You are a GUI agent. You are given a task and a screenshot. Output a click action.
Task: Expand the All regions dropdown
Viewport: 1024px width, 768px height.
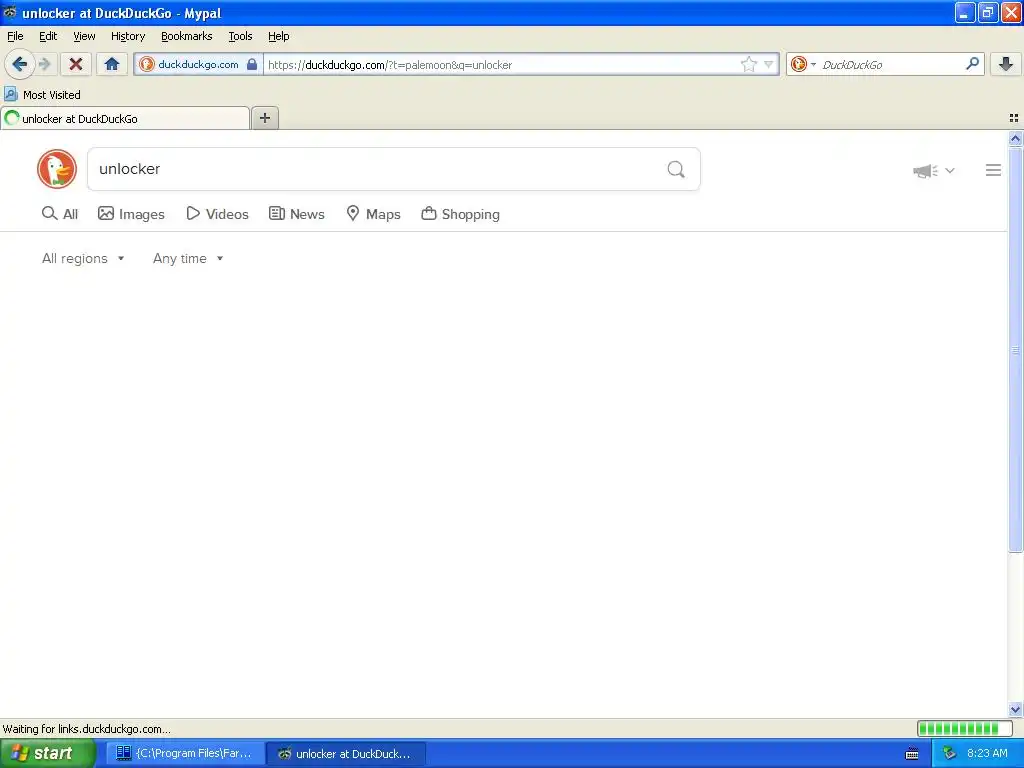(83, 259)
